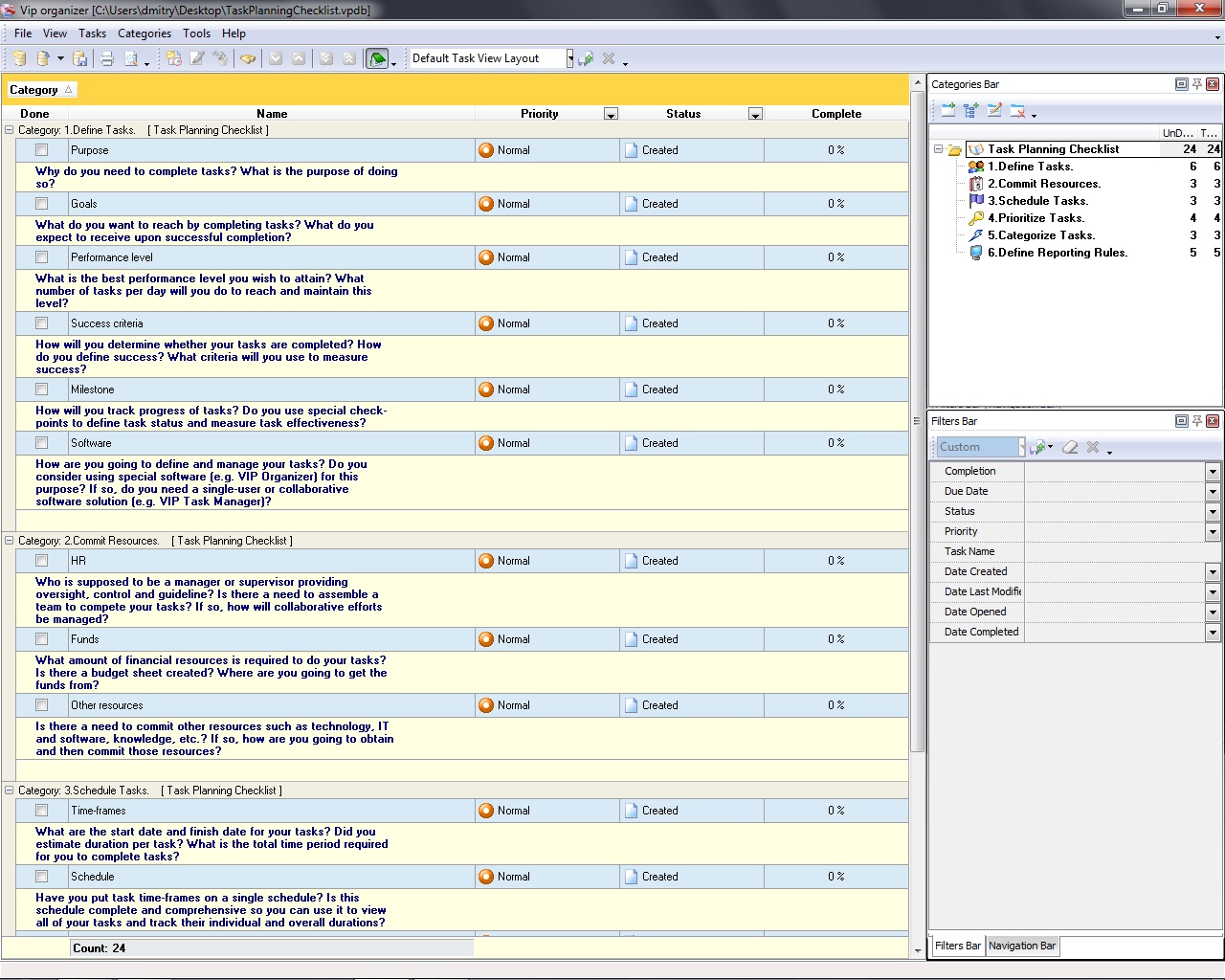Select the Default Task View Layout box
This screenshot has width=1225, height=980.
coord(488,57)
